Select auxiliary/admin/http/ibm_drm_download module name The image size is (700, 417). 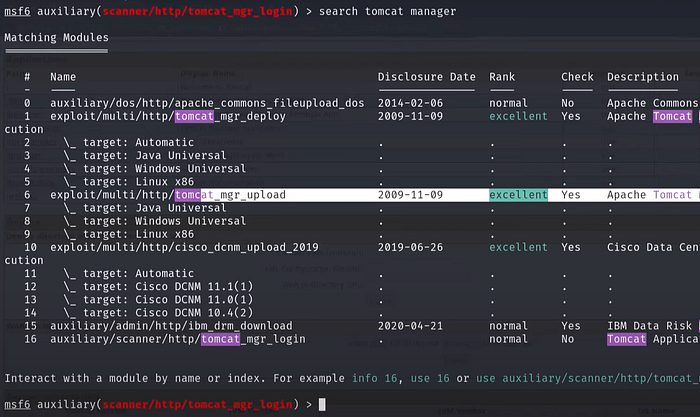tap(171, 326)
